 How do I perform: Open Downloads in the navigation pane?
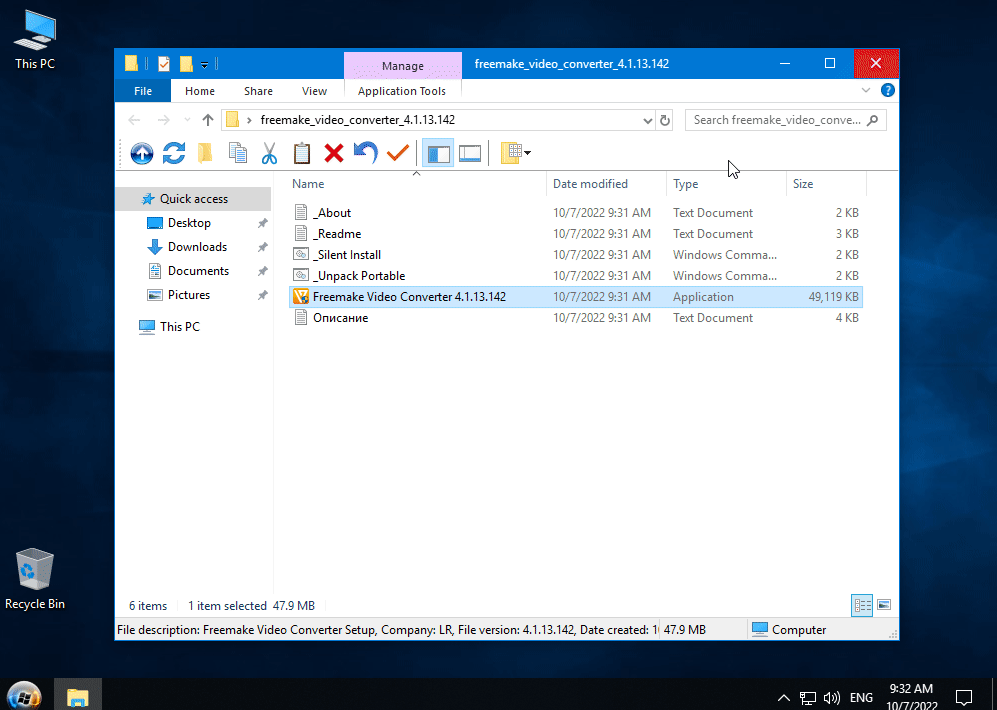click(197, 247)
